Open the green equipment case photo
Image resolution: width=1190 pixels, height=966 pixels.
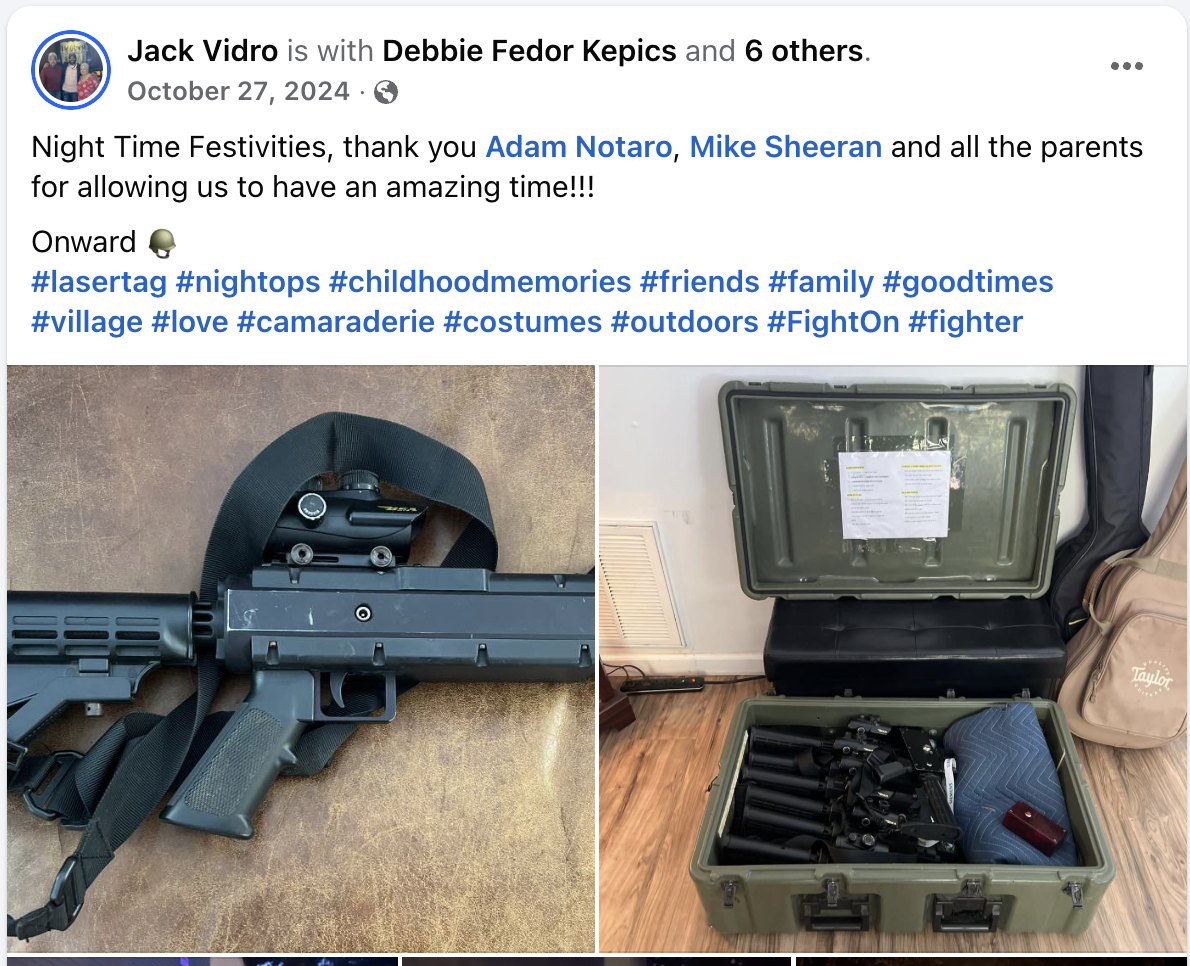pyautogui.click(x=892, y=658)
